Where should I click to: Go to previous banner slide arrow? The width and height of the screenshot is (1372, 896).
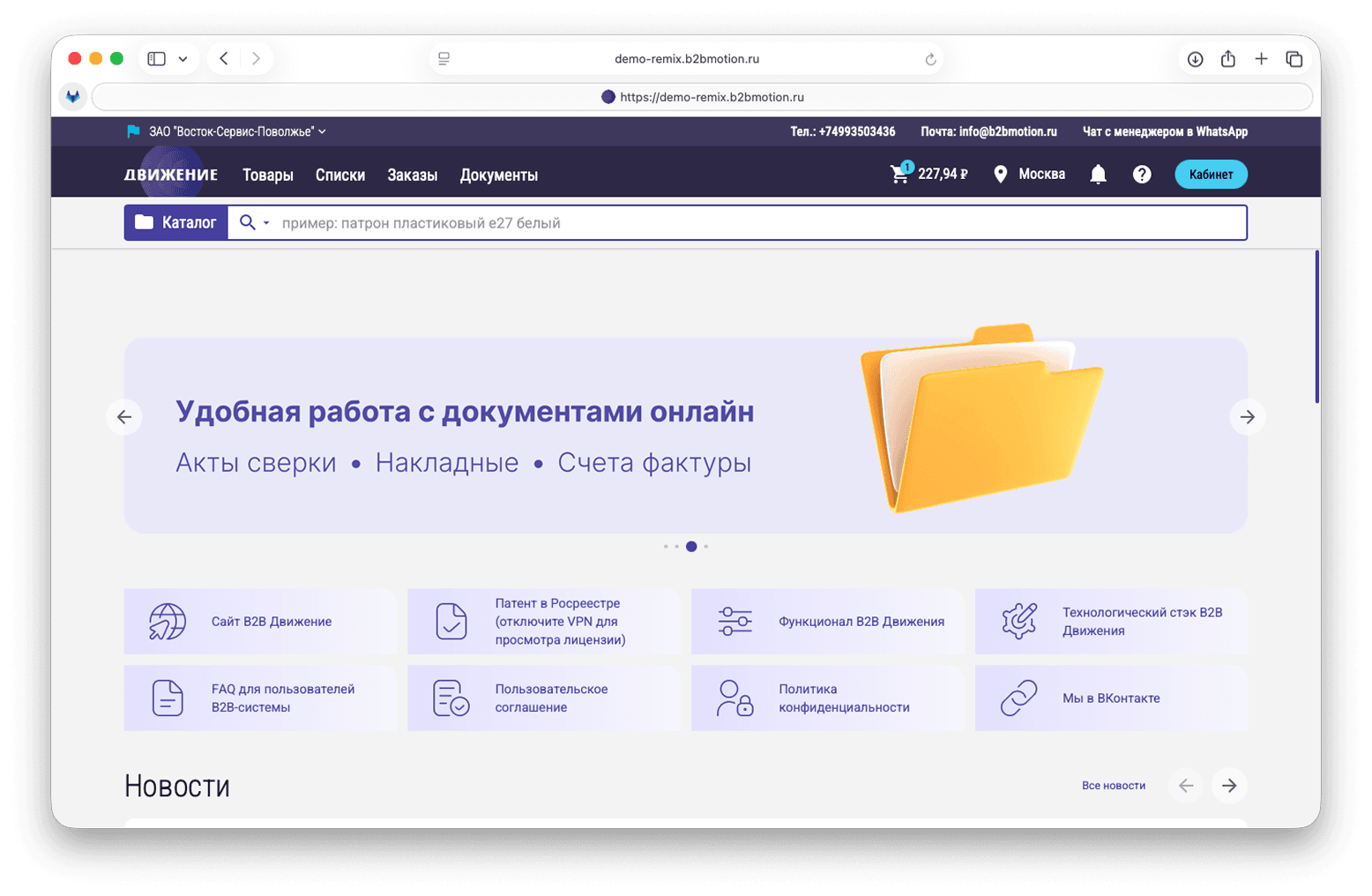point(124,417)
